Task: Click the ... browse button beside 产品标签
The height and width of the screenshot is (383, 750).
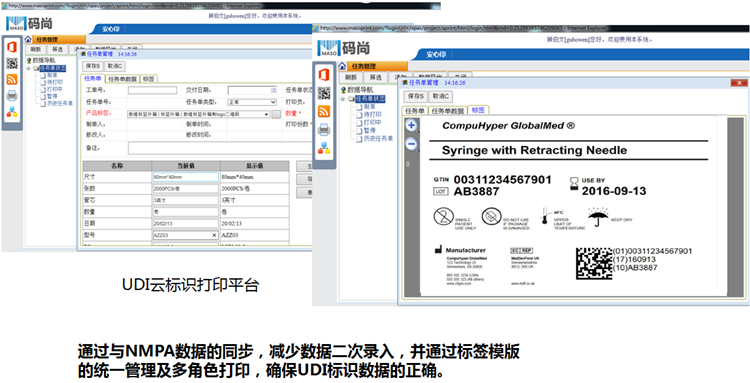Action: [276, 114]
